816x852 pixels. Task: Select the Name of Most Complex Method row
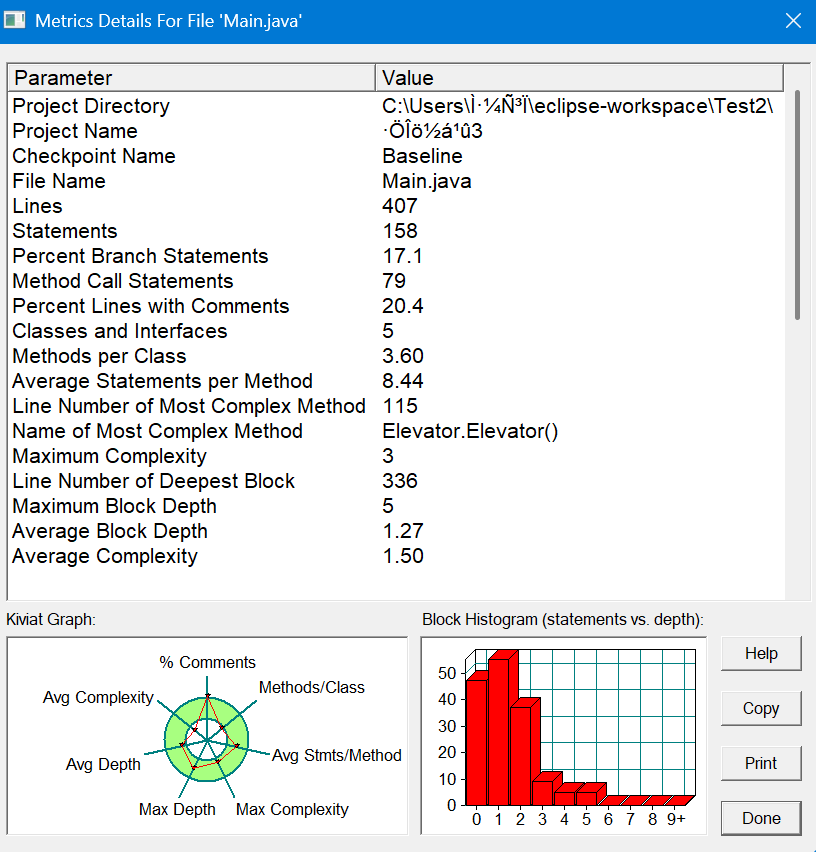[396, 431]
